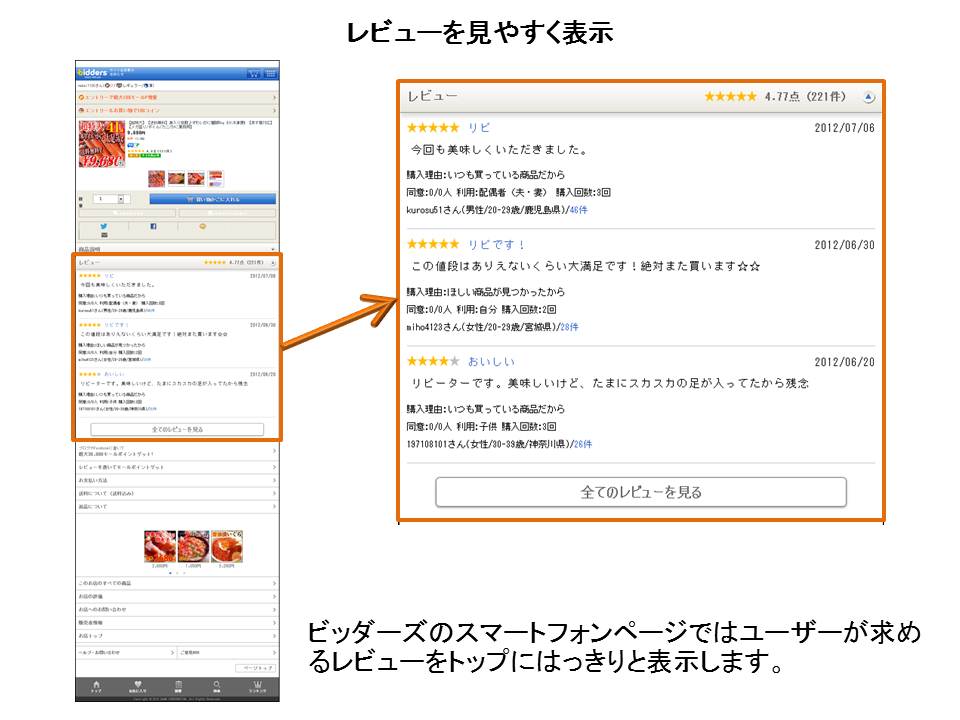Screen dimensions: 960x720
Task: Share the product via the Facebook icon
Action: pos(153,227)
